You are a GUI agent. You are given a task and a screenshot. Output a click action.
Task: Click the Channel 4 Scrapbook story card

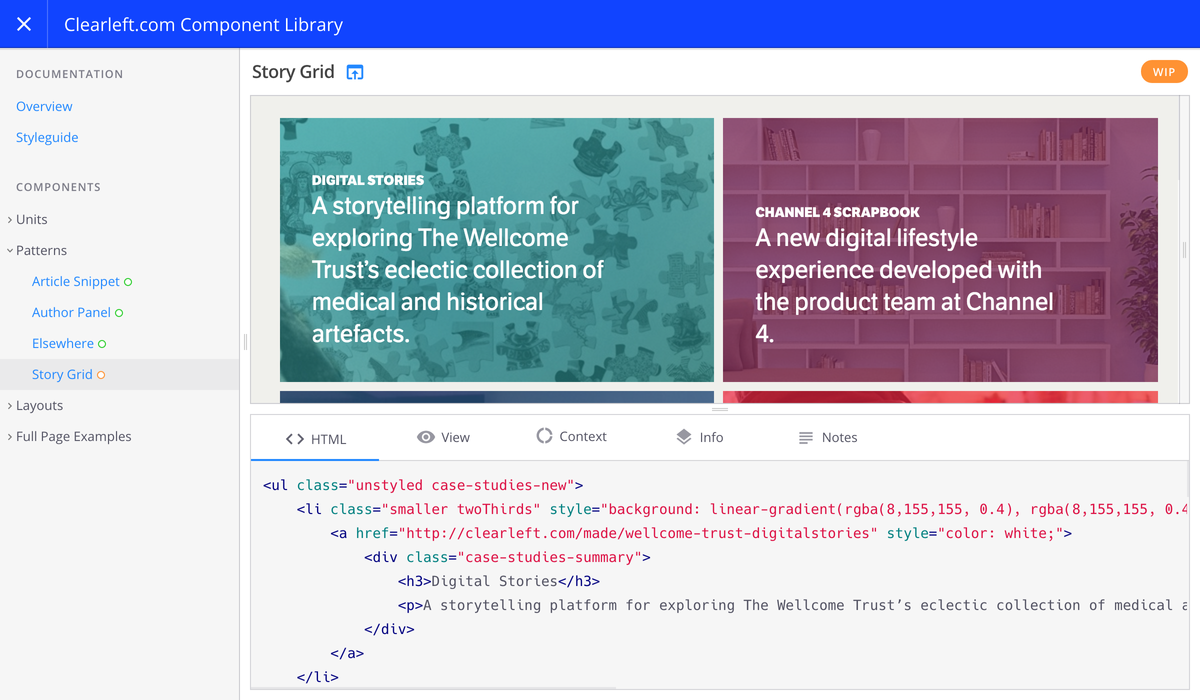pos(939,250)
